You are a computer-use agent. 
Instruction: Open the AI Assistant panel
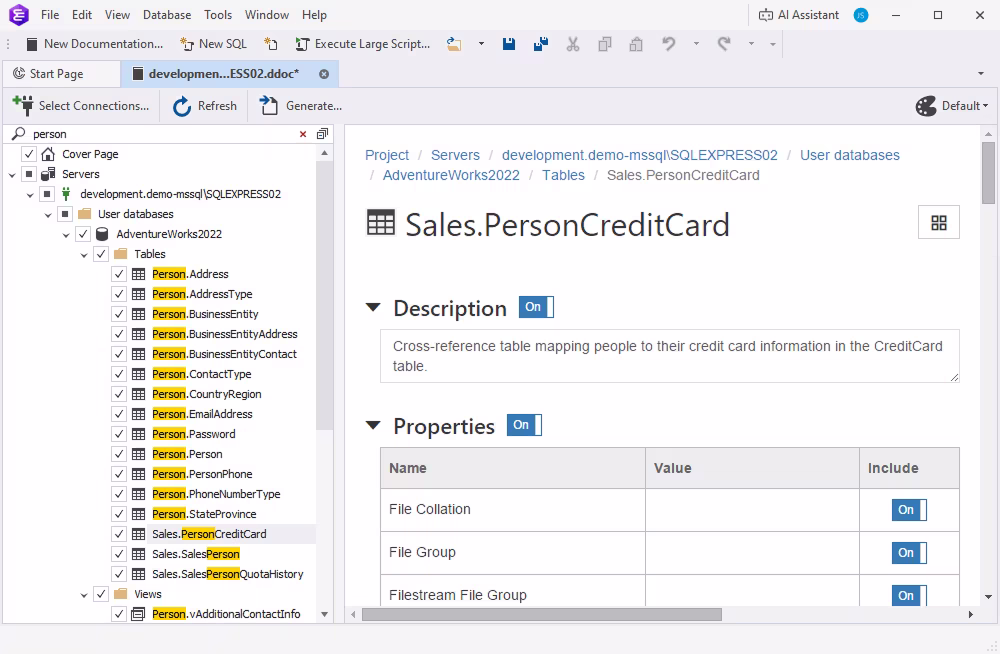798,15
